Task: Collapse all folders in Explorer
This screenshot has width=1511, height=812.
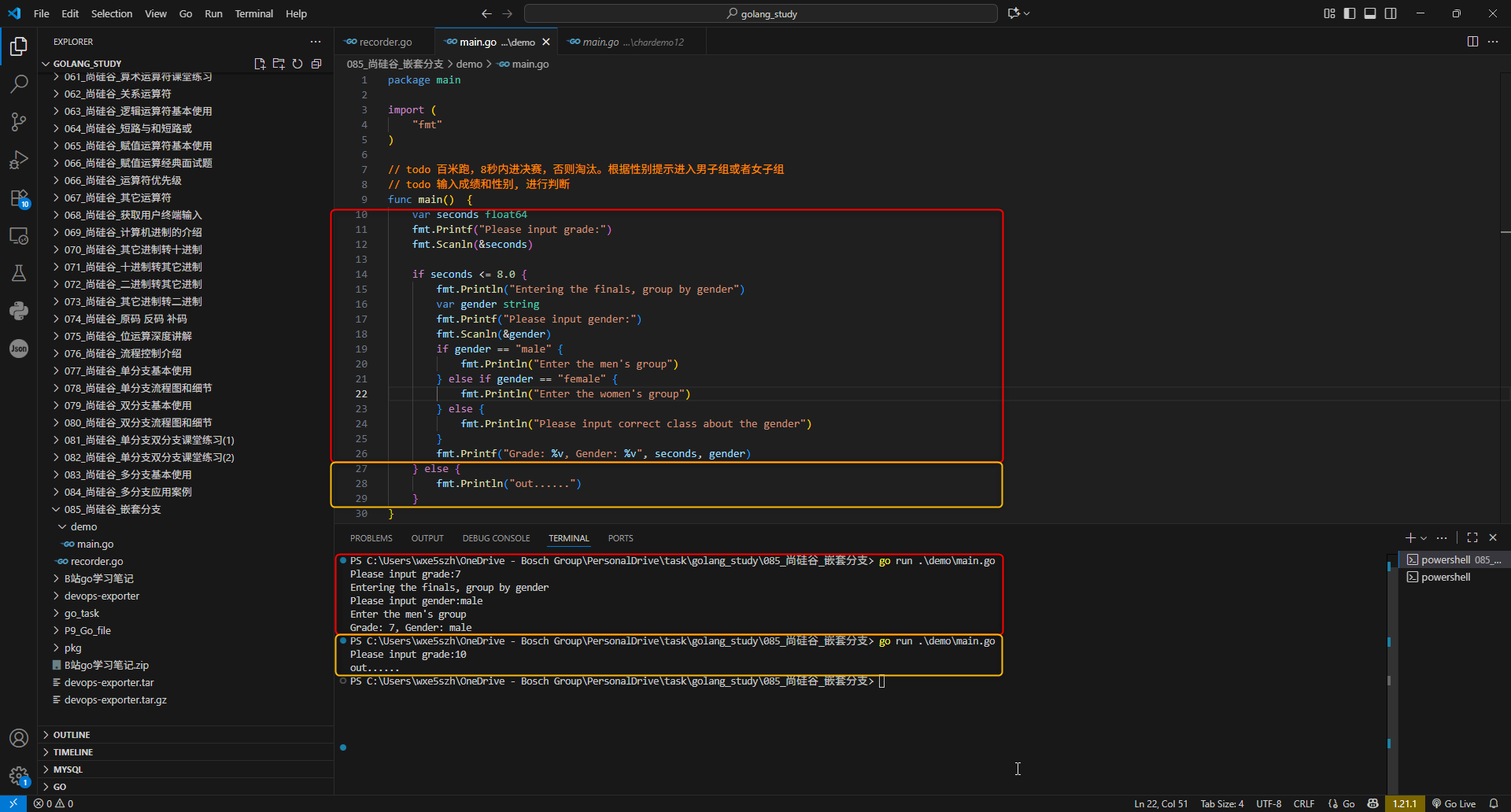Action: tap(316, 64)
